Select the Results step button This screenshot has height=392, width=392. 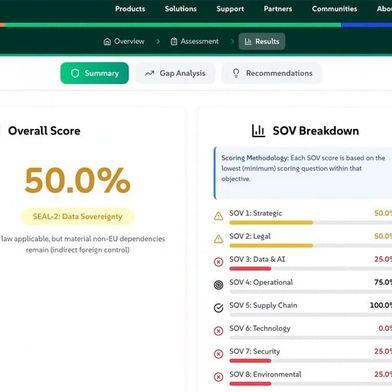click(262, 41)
